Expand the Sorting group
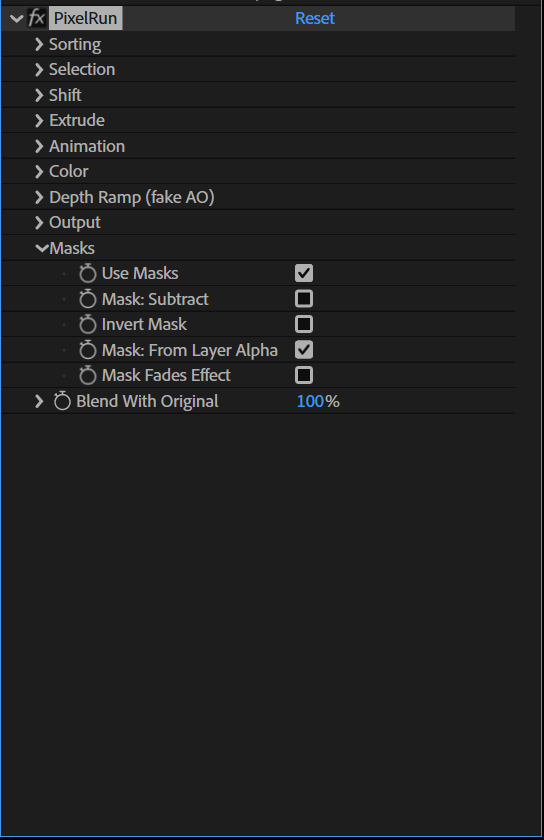 39,44
